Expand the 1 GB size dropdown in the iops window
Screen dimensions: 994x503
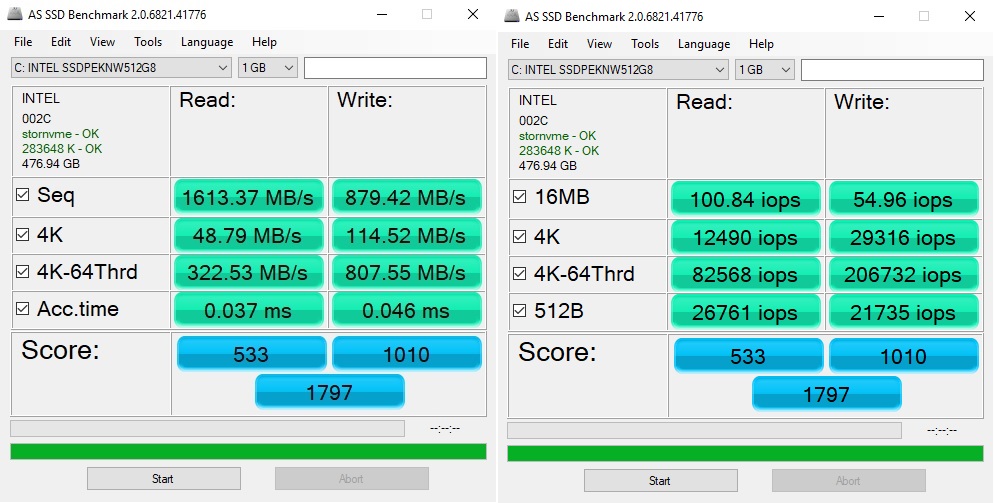click(x=786, y=70)
